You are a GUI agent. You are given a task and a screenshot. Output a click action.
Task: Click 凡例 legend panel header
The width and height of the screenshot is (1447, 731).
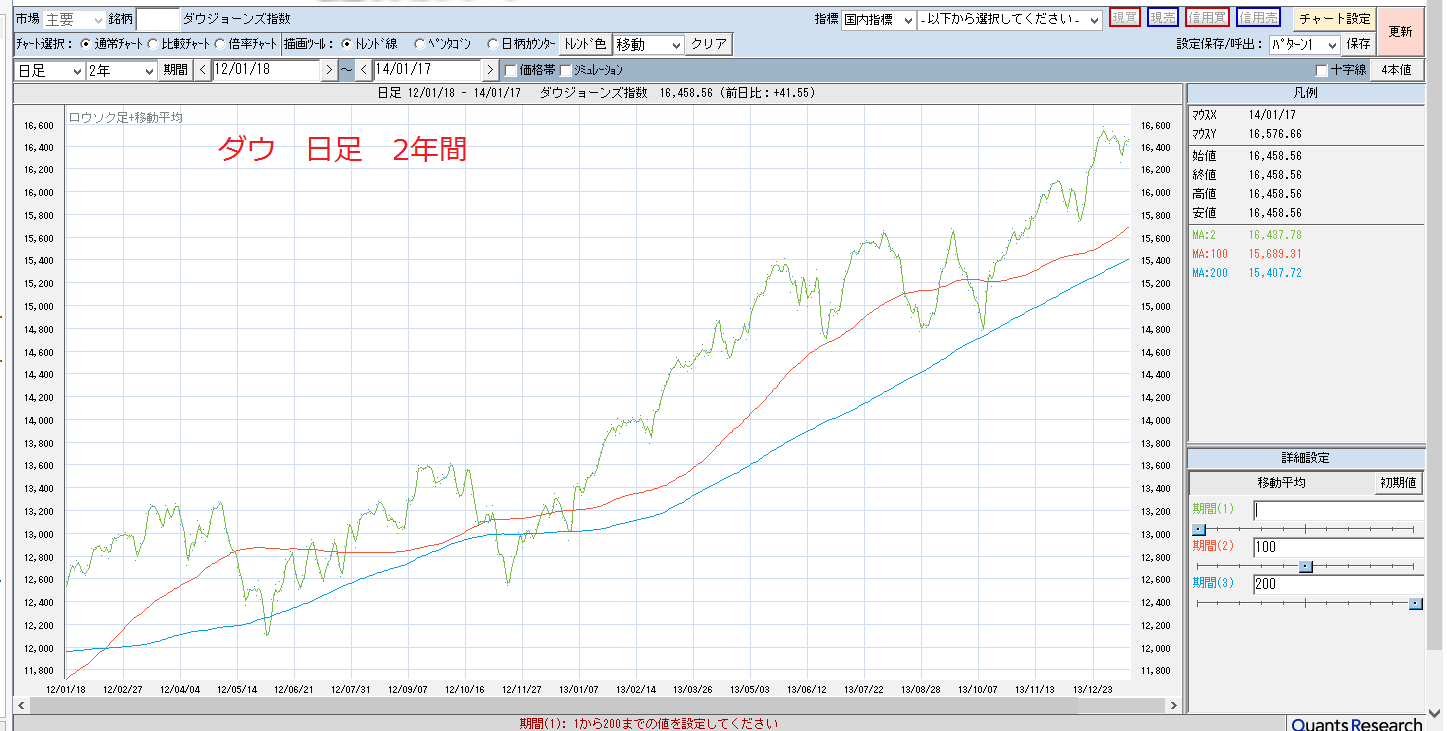(1306, 93)
